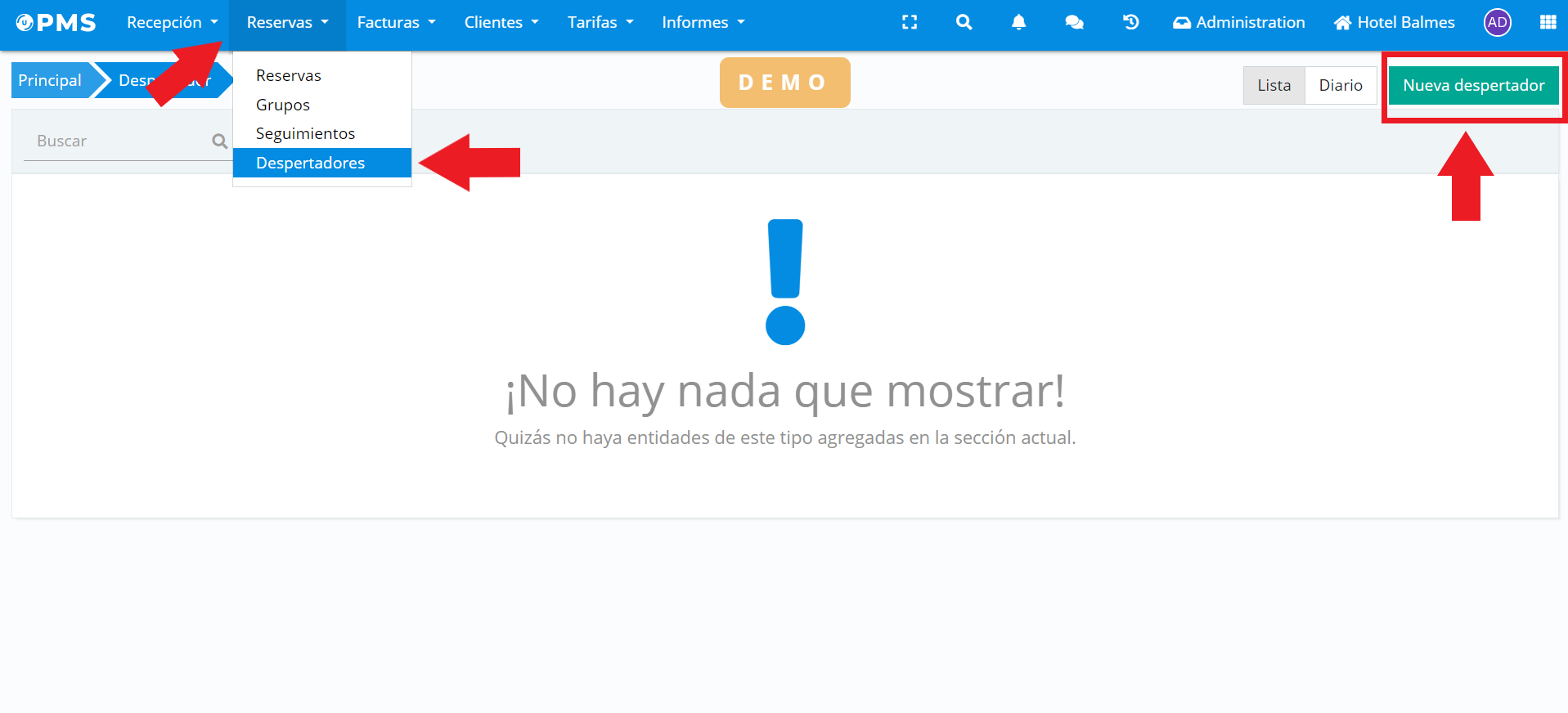Select Reservas submenu item
1568x713 pixels.
(x=322, y=75)
